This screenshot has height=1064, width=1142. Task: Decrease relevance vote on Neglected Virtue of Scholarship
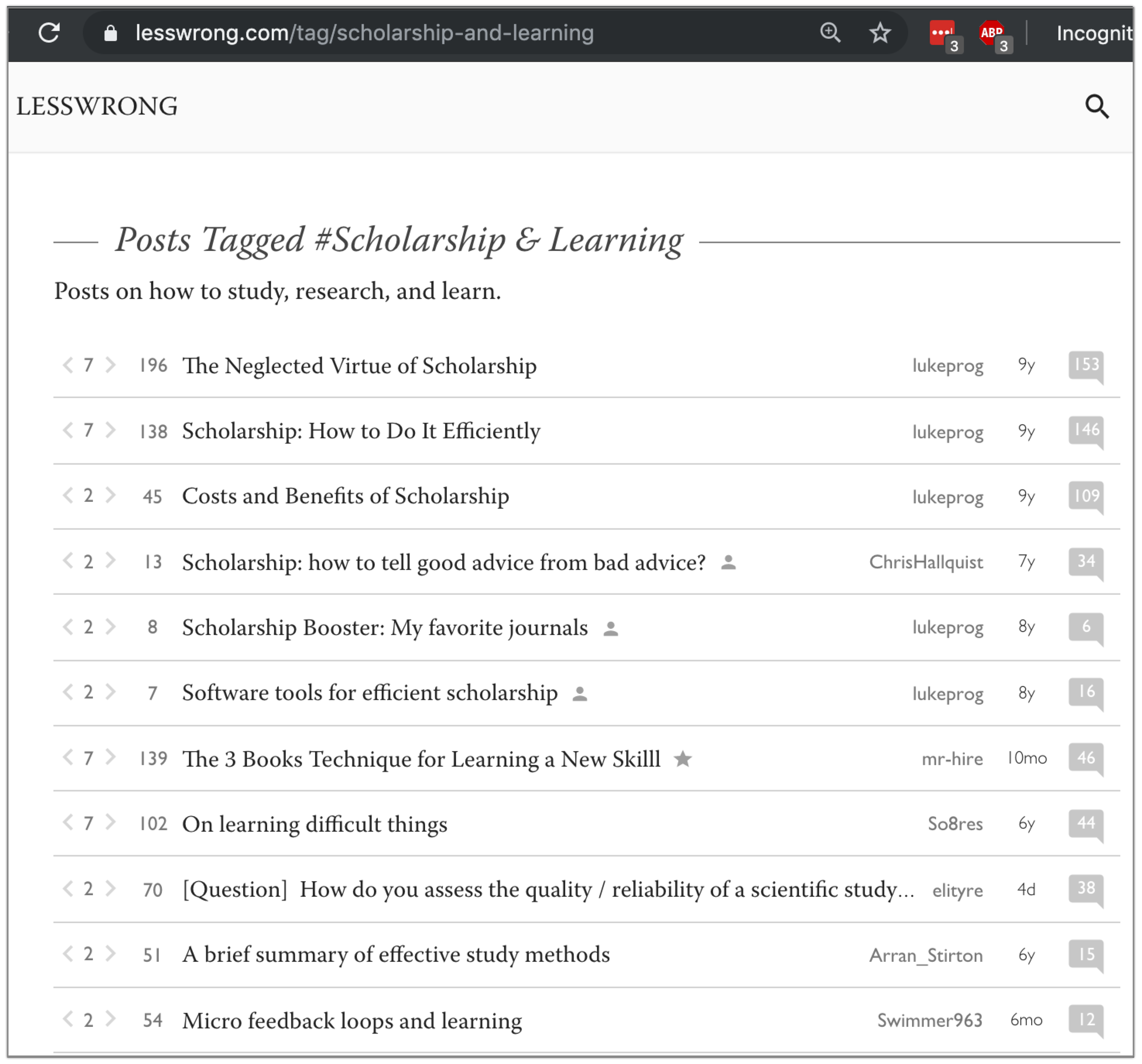point(68,365)
